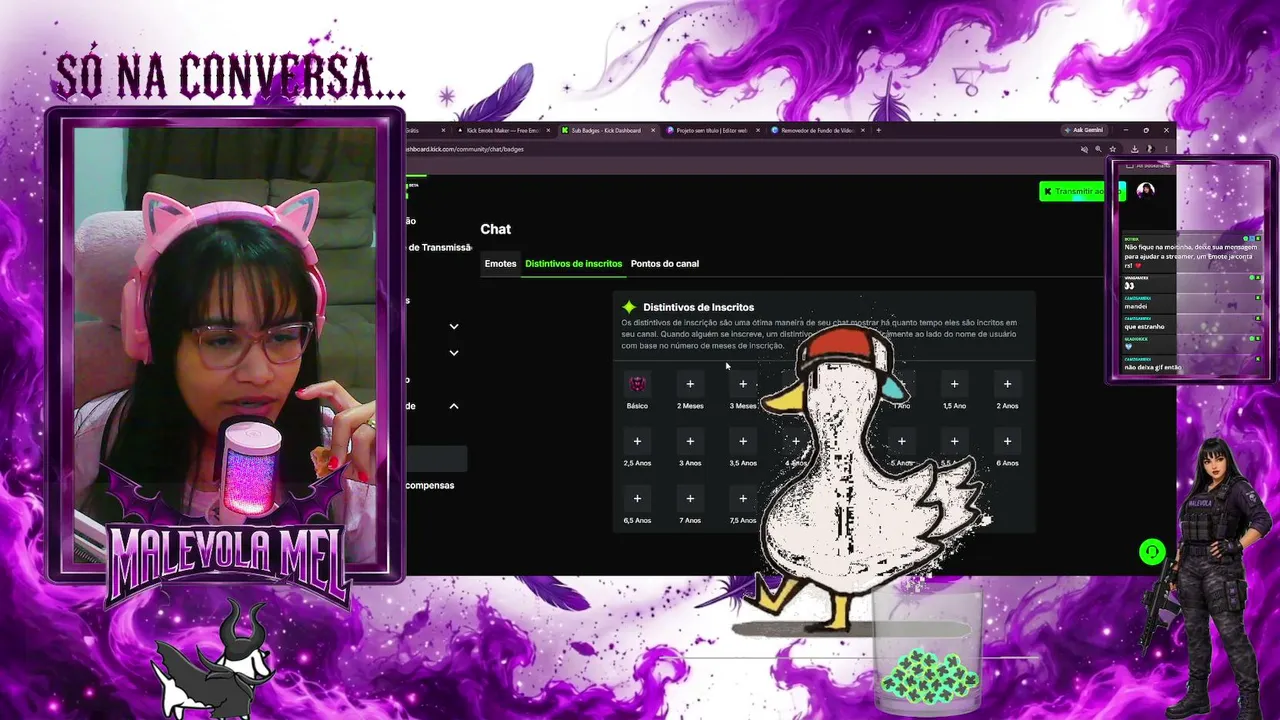Screen dimensions: 1280x720
Task: Add a badge for 7 Anos
Action: click(690, 498)
